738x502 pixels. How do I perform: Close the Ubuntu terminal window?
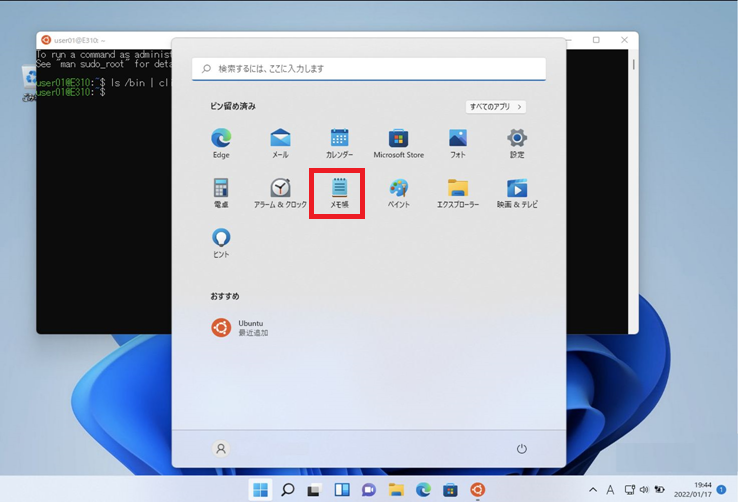[625, 40]
